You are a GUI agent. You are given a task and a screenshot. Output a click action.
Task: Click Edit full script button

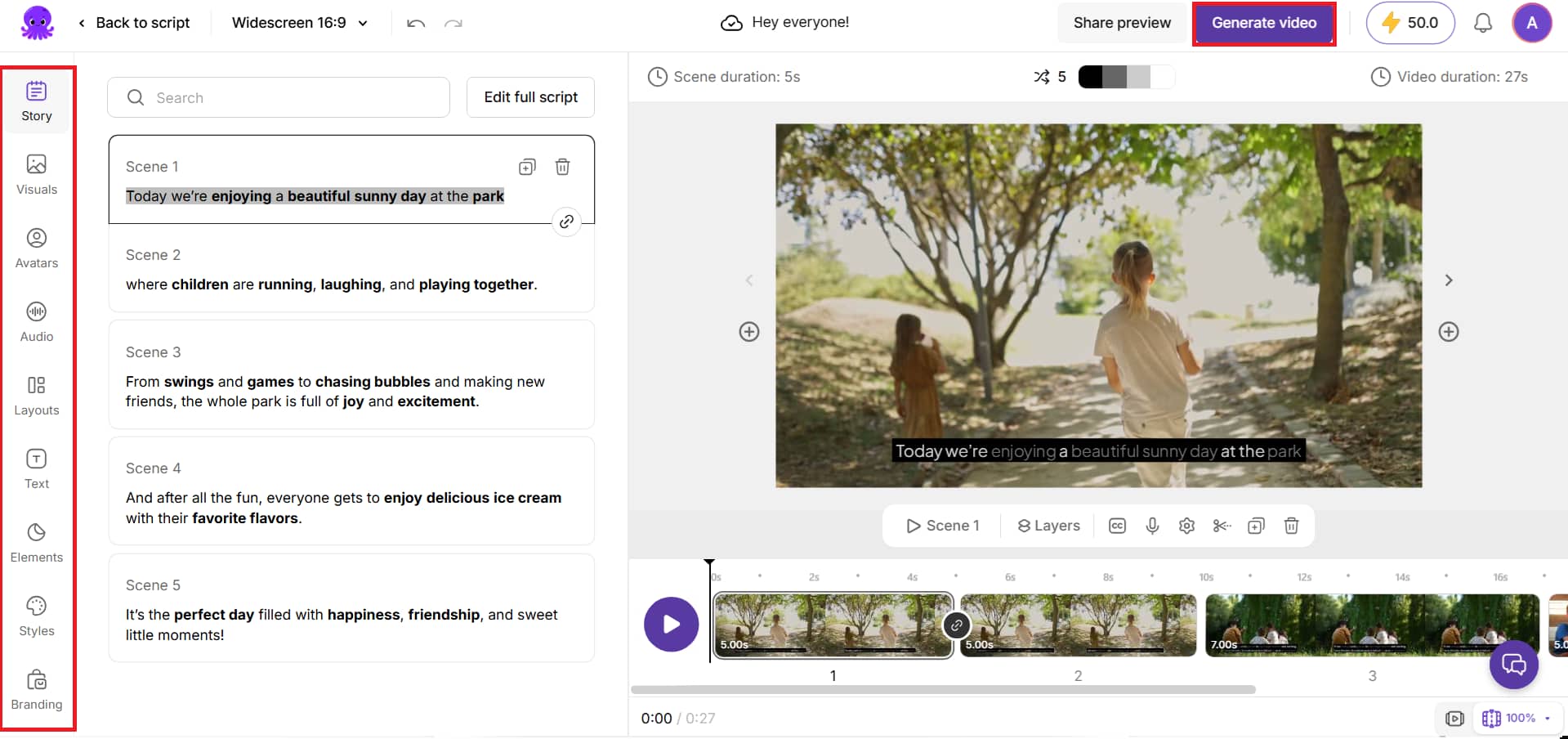point(530,97)
